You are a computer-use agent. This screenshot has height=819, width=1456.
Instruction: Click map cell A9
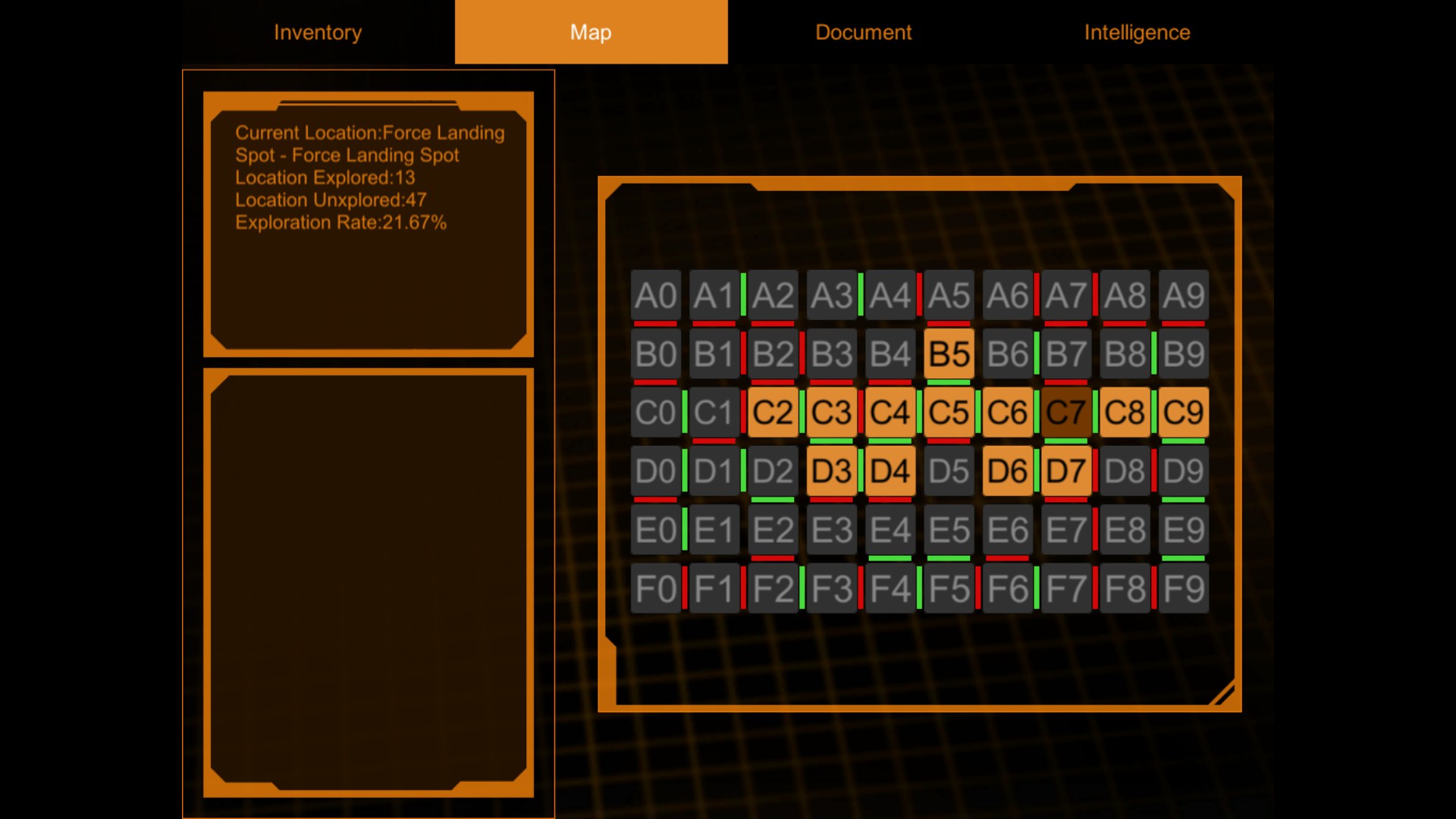click(x=1184, y=295)
